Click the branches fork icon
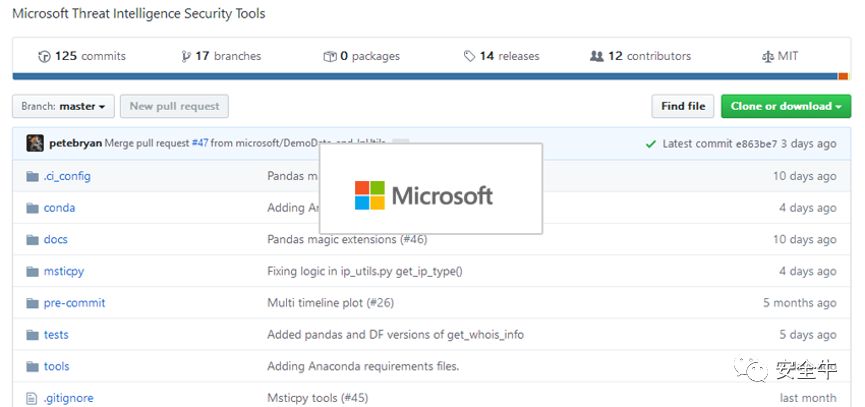865x407 pixels. tap(186, 56)
